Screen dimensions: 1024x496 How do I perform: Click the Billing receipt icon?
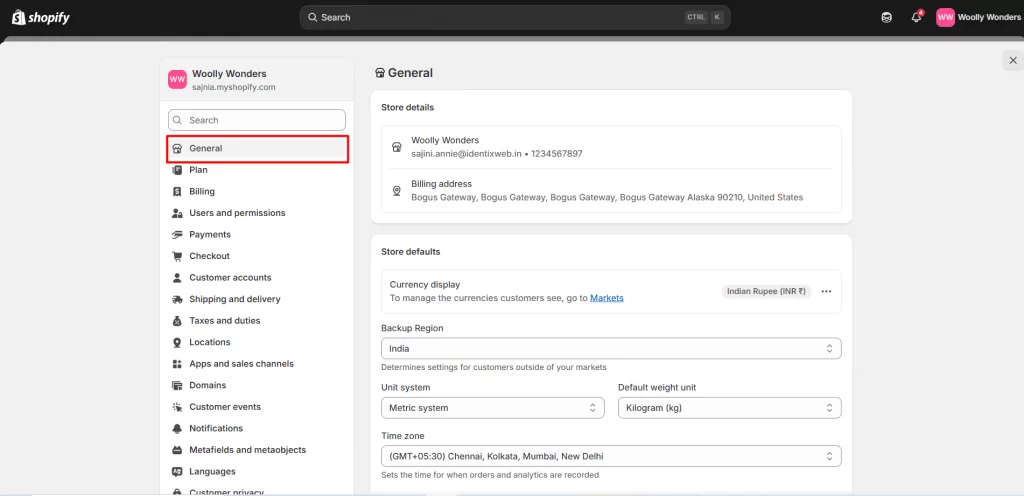[x=177, y=192]
